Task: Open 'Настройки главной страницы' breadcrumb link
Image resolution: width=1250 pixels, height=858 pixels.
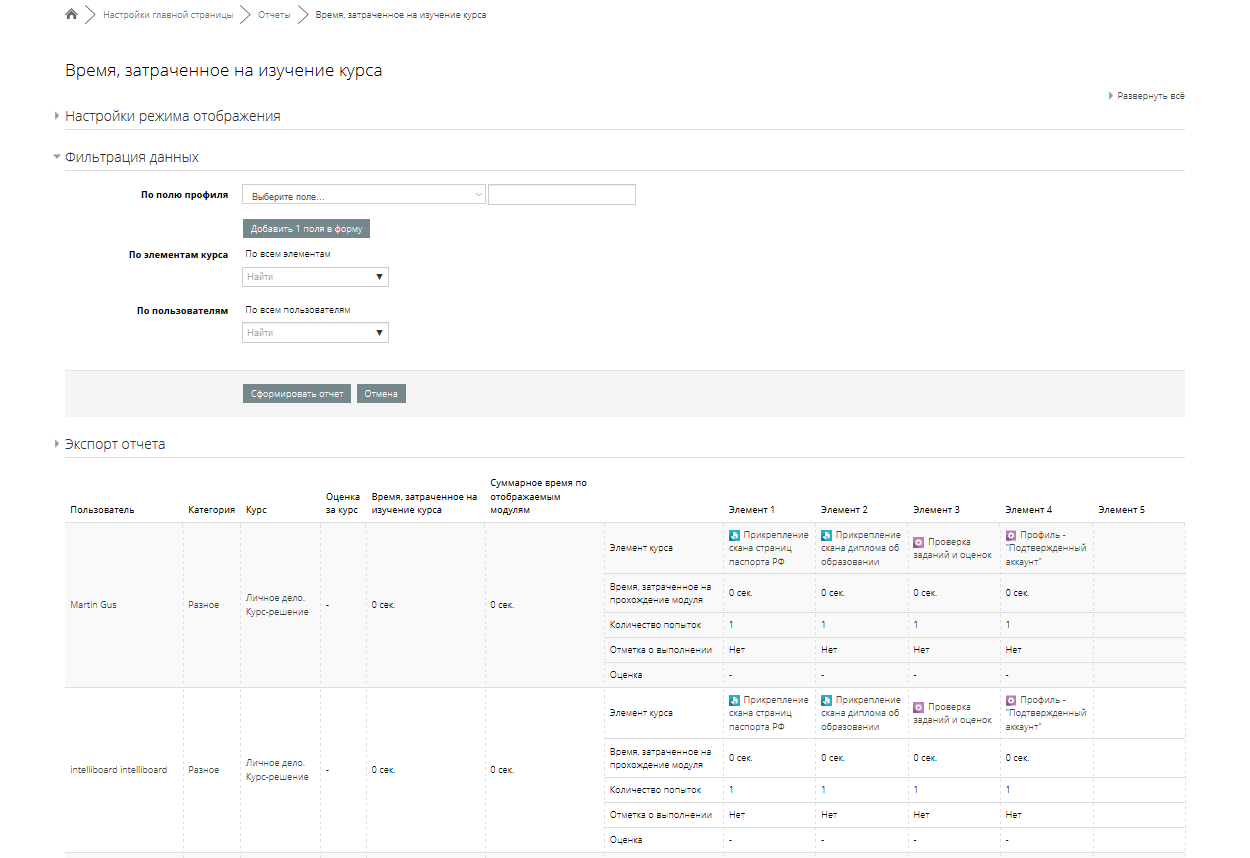Action: pos(168,15)
